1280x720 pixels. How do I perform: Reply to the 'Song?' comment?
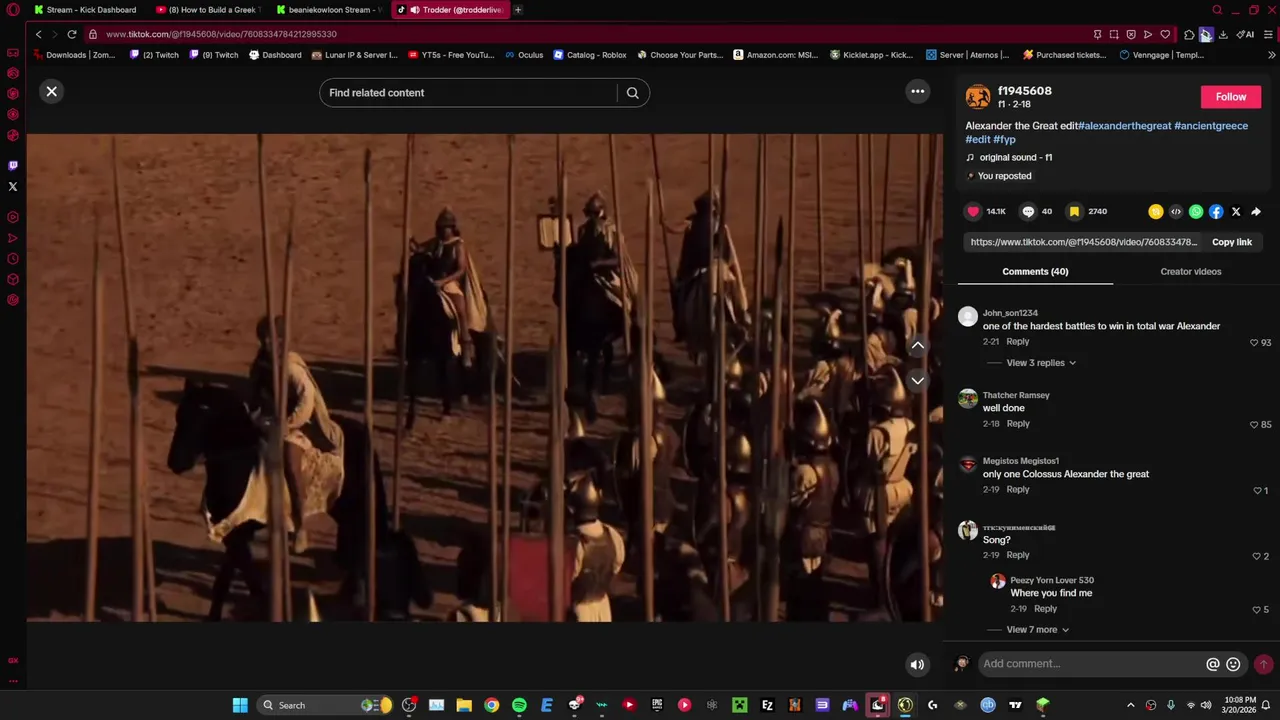coord(1018,555)
